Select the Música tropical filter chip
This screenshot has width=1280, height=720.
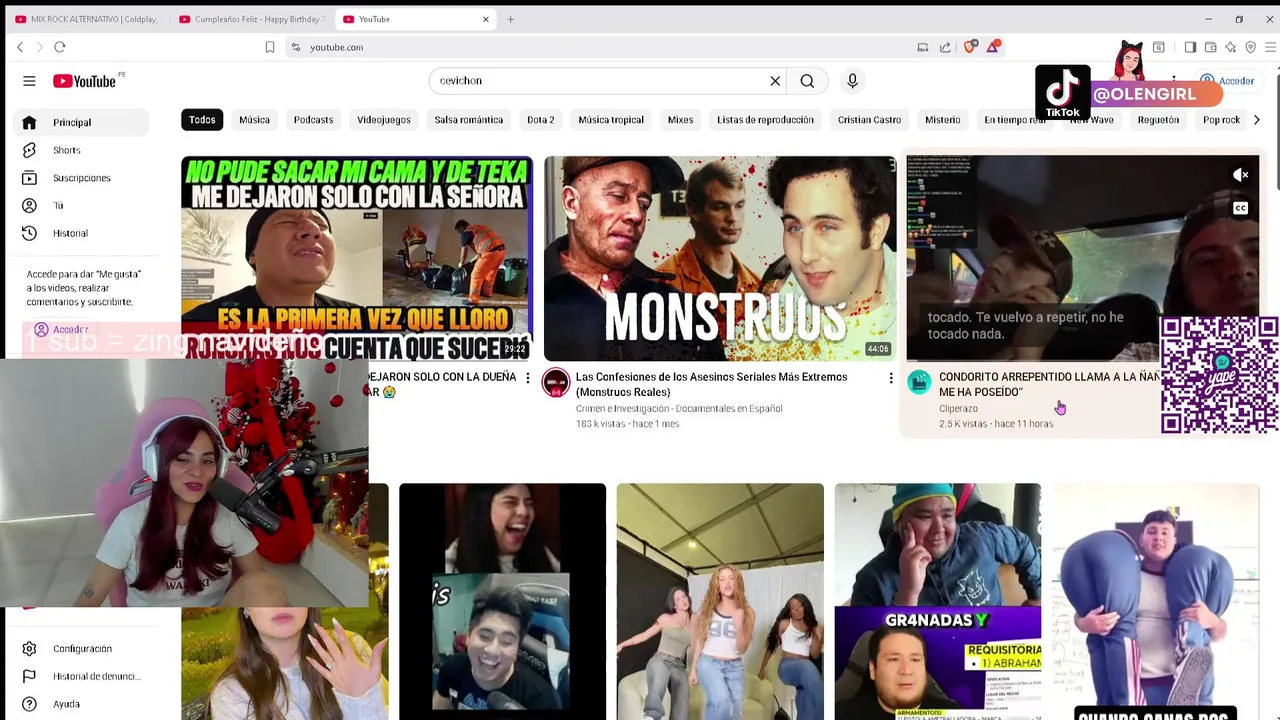[x=611, y=120]
